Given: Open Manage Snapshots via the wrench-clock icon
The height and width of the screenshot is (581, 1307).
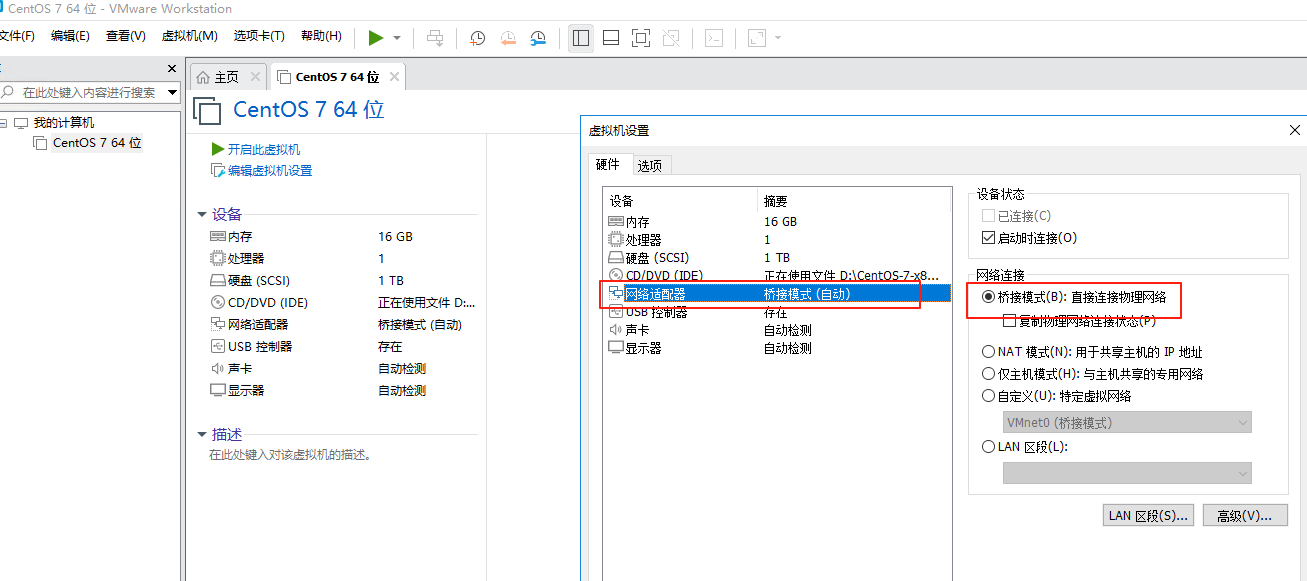Looking at the screenshot, I should point(538,37).
